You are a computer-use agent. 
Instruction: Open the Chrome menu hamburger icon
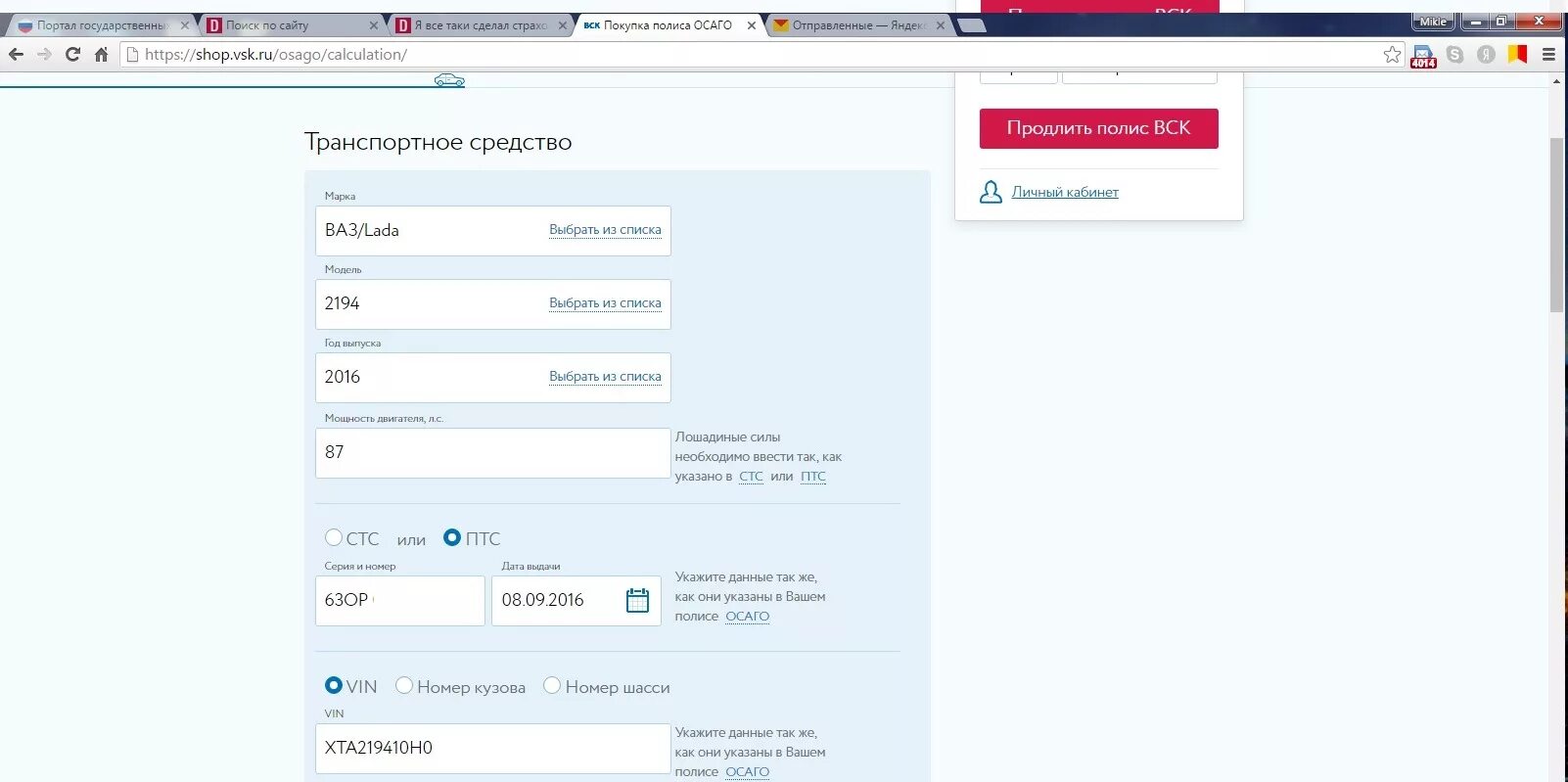tap(1548, 55)
